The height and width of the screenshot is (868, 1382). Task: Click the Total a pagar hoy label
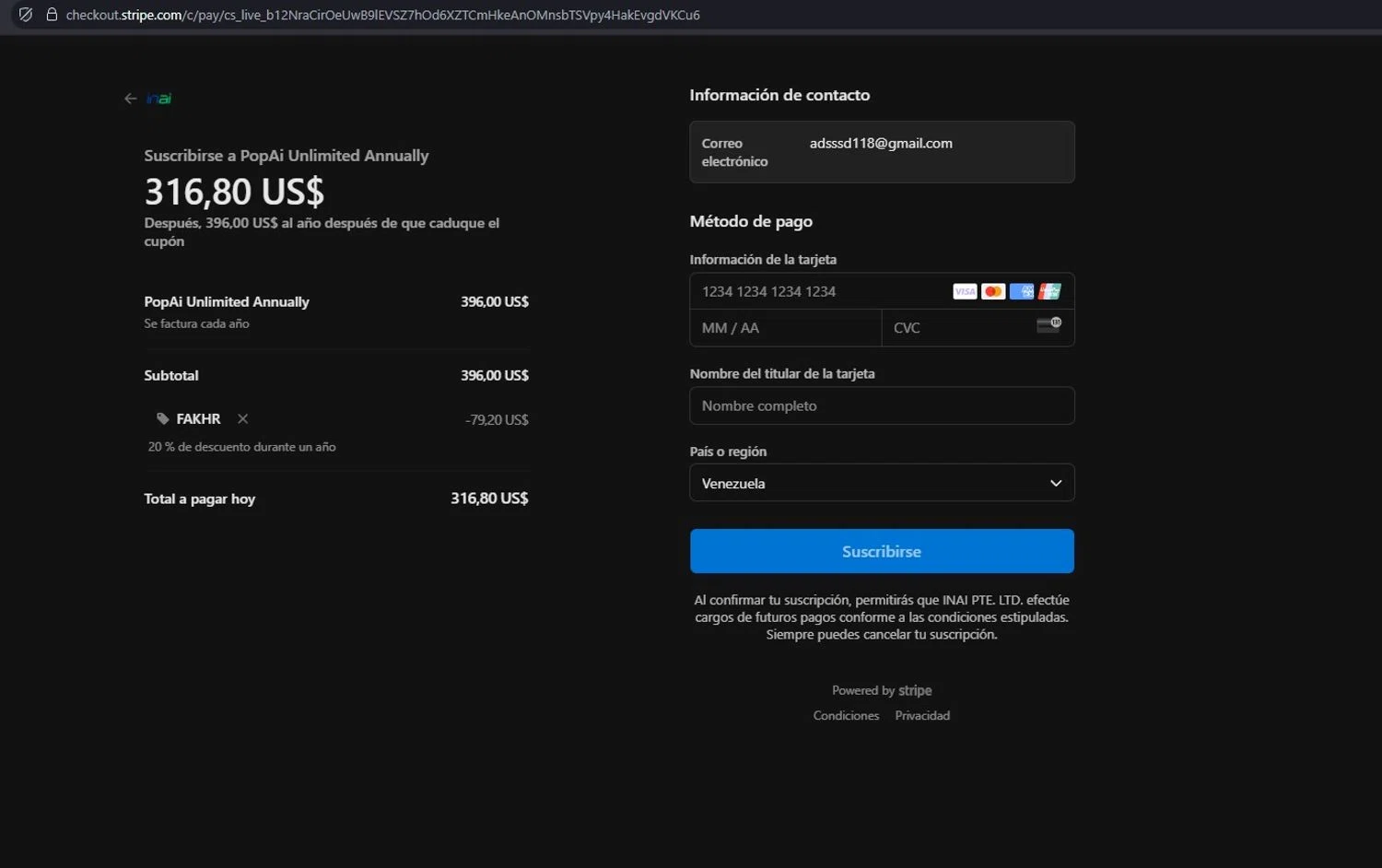[199, 499]
